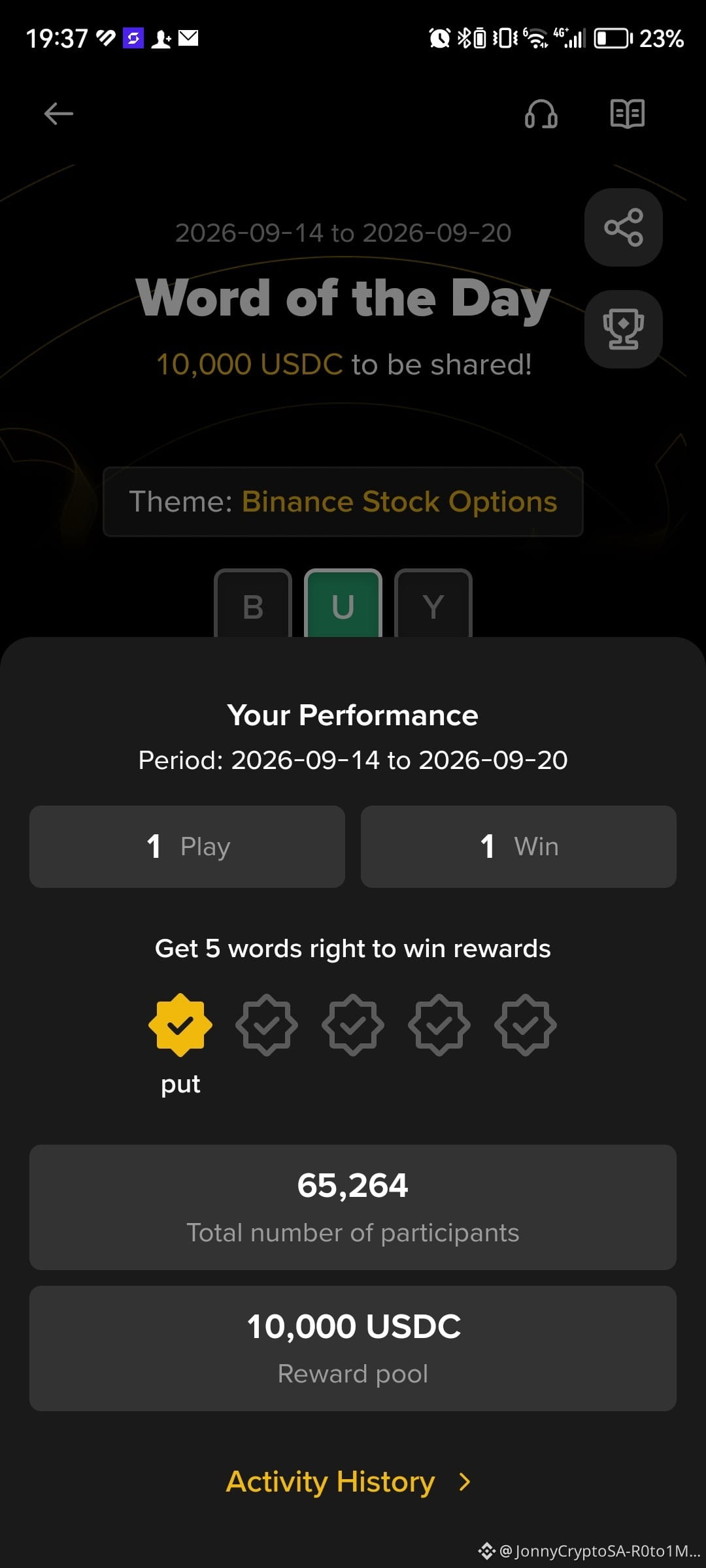Select the green U letter tile
Screen dimensions: 706x1568
[x=343, y=604]
